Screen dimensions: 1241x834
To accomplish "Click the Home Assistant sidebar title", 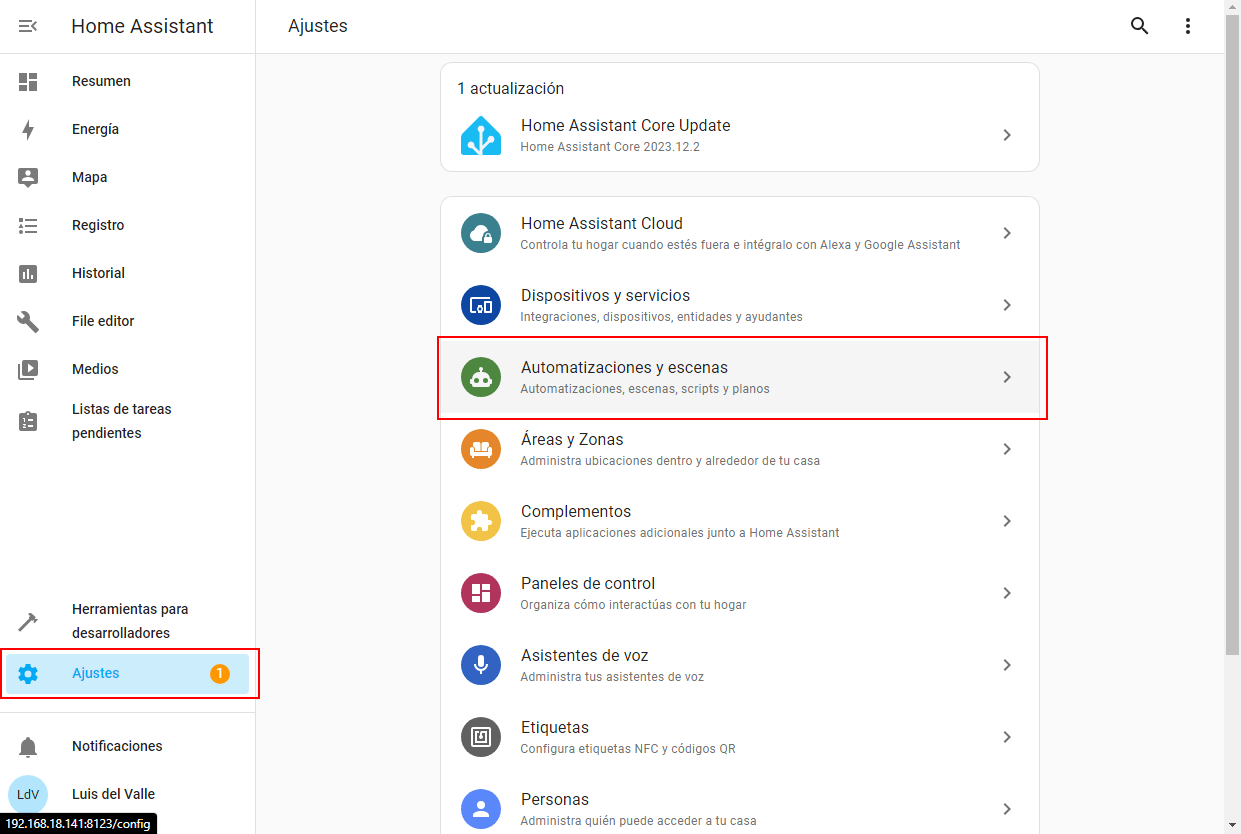I will [x=142, y=27].
